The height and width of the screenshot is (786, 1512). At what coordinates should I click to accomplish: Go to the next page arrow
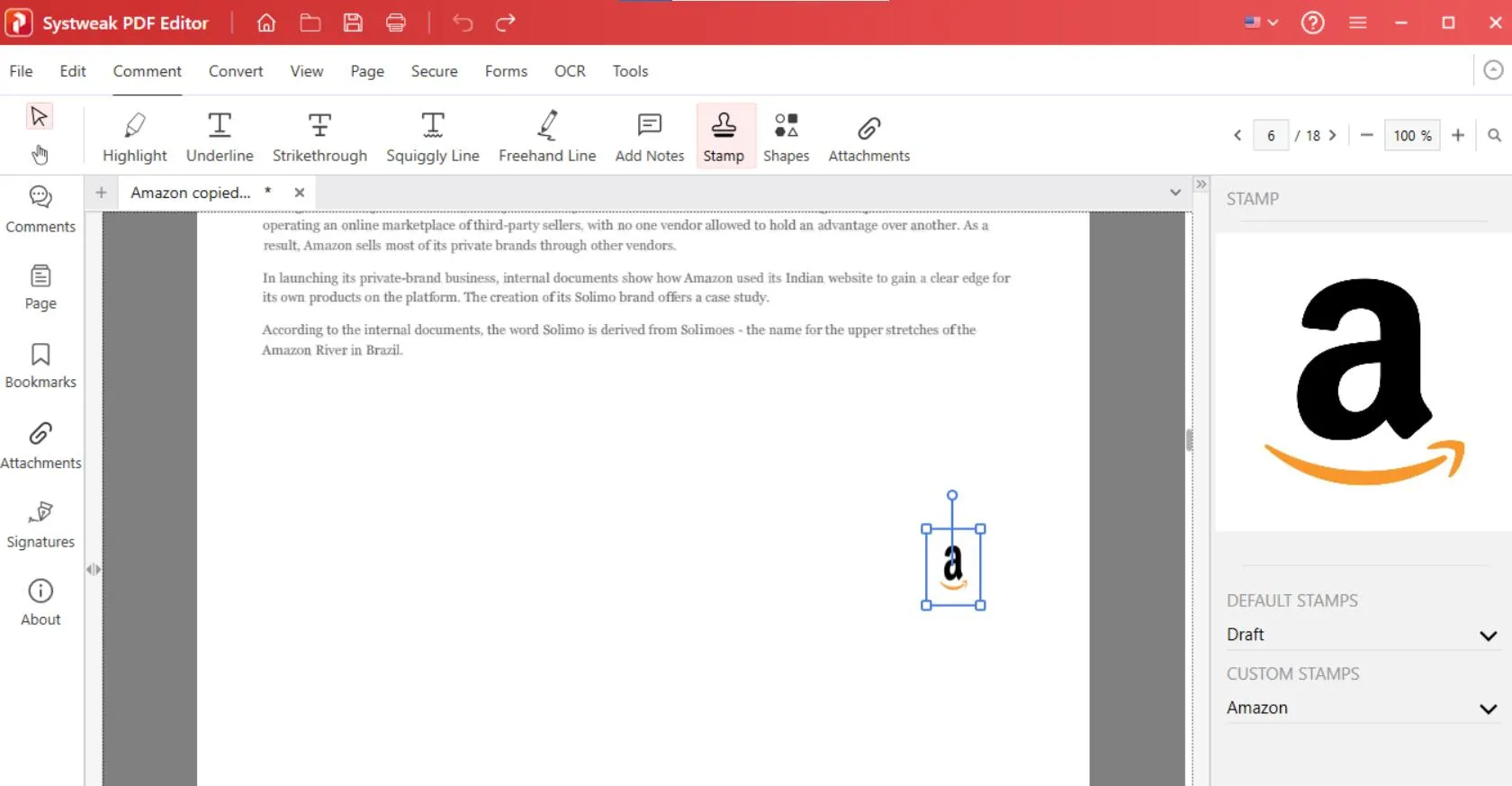point(1333,136)
